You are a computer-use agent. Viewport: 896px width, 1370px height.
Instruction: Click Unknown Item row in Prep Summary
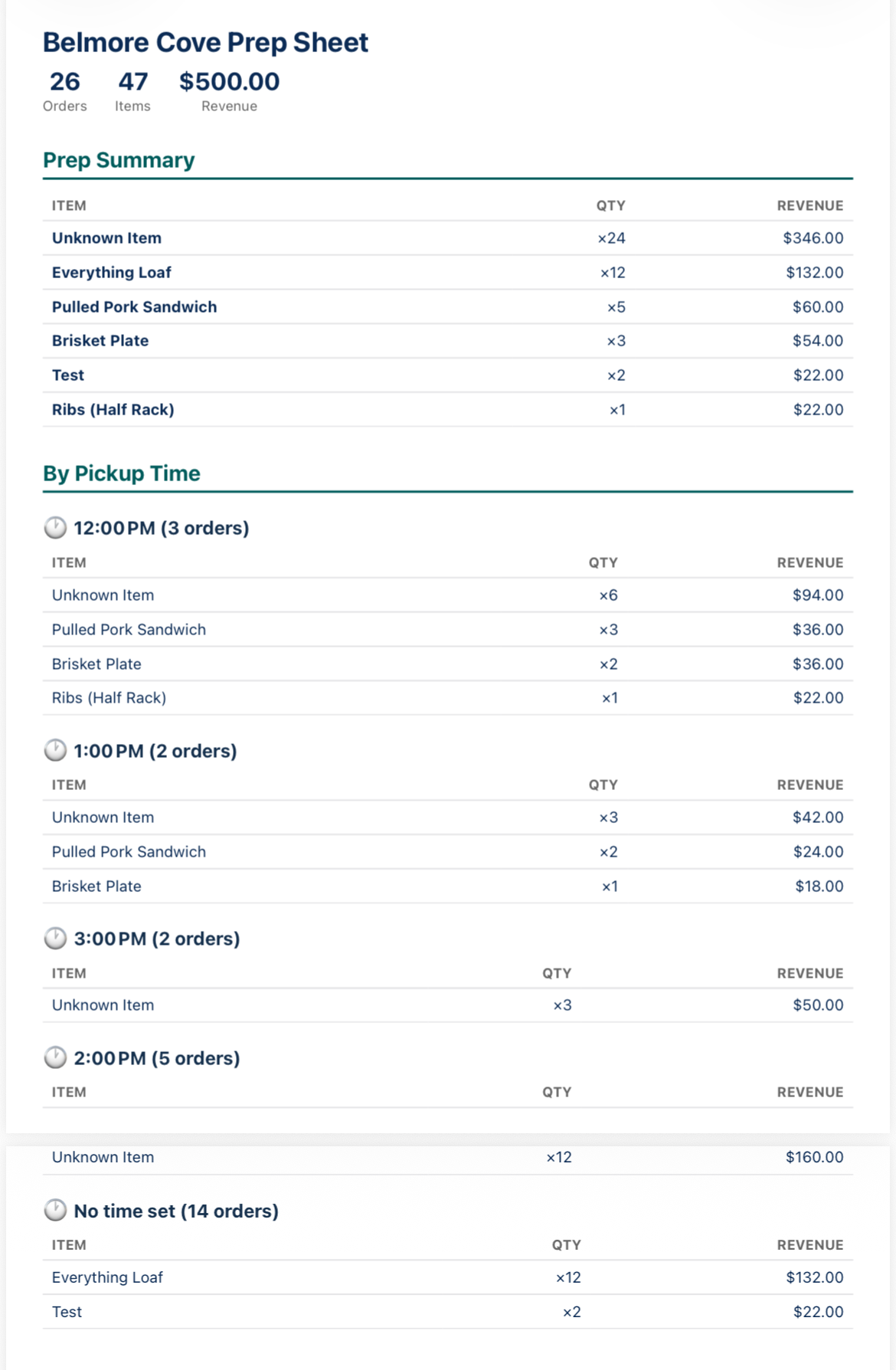106,238
